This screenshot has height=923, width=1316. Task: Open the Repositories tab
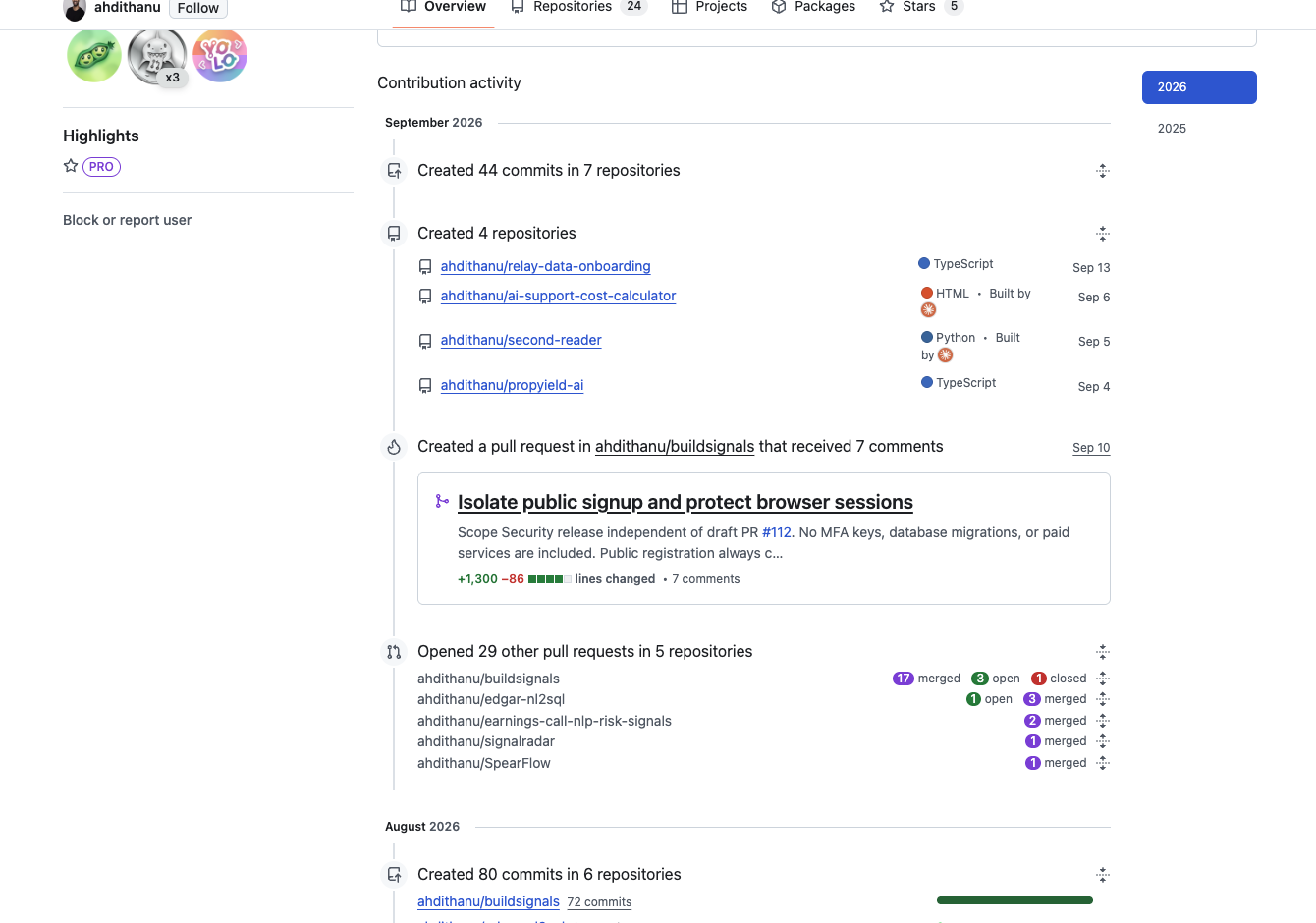577,8
